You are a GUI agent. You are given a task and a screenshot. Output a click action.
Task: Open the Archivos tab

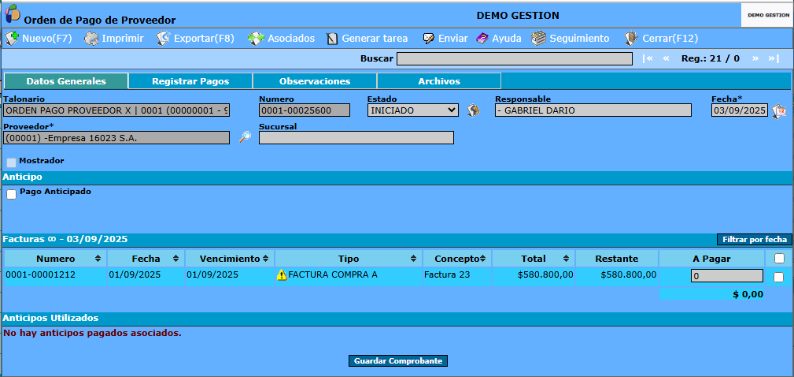point(439,81)
